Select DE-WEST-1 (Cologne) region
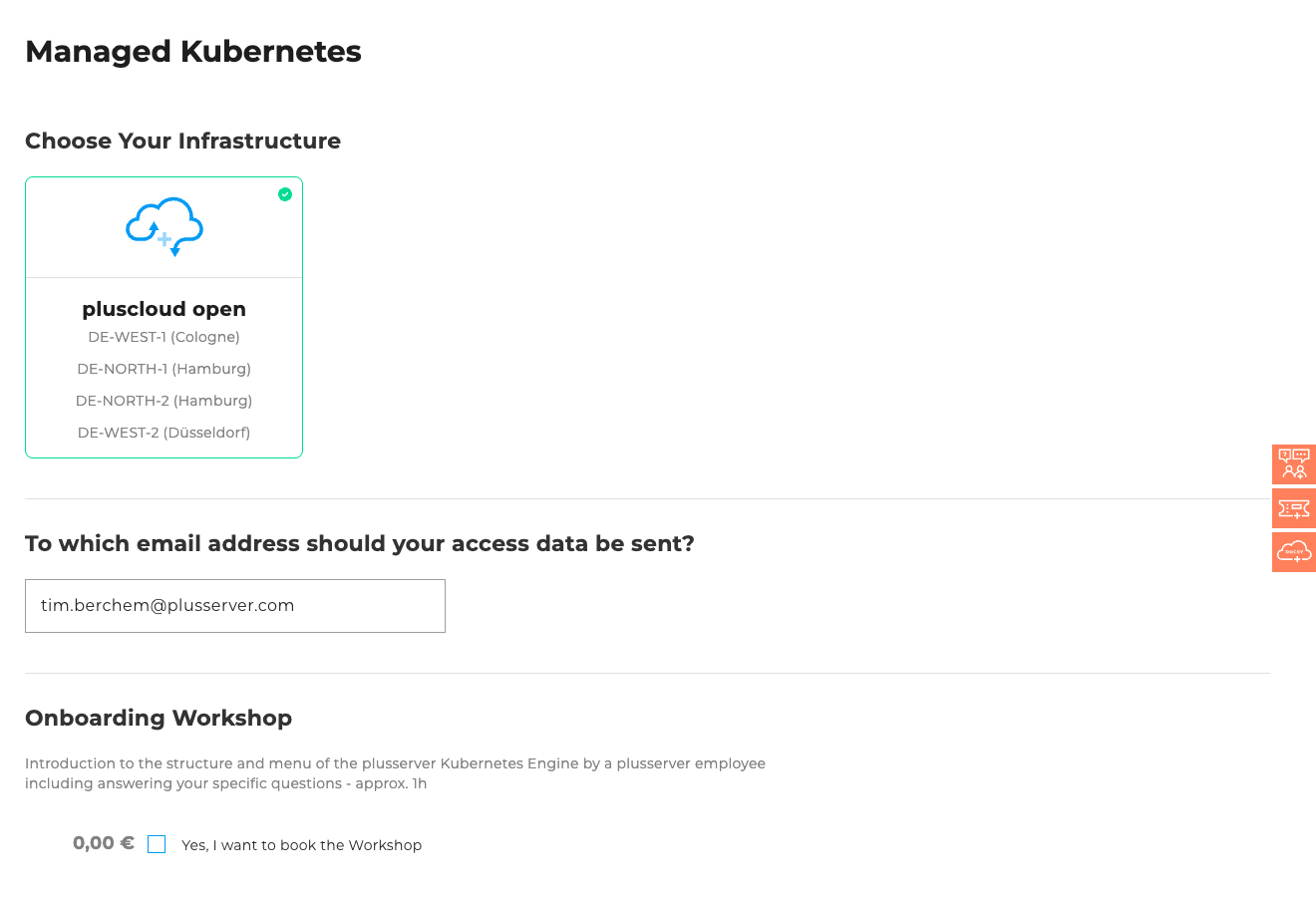 (164, 337)
